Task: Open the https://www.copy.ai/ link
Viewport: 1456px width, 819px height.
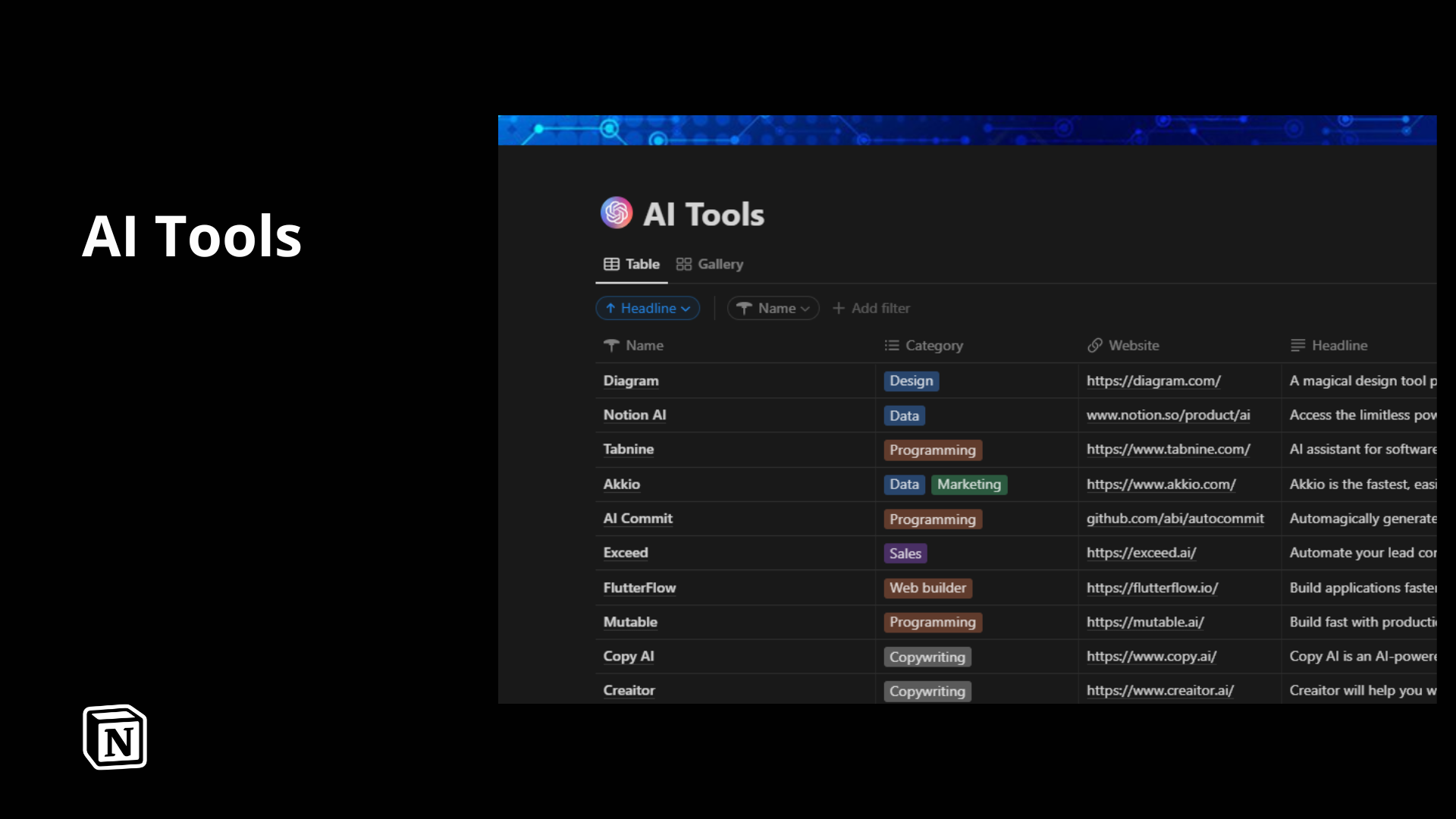Action: [1151, 656]
